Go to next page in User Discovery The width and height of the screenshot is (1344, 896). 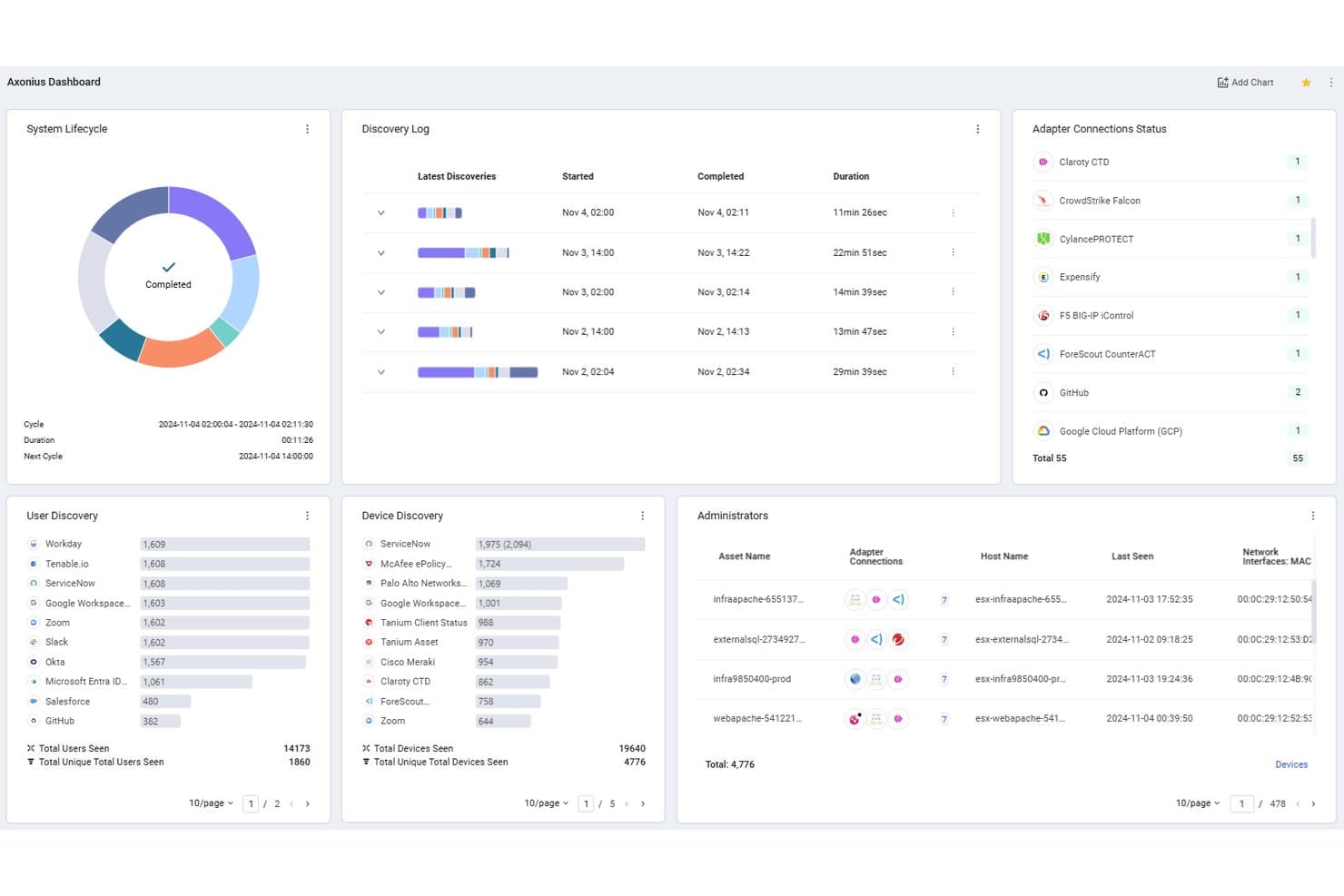pos(308,803)
